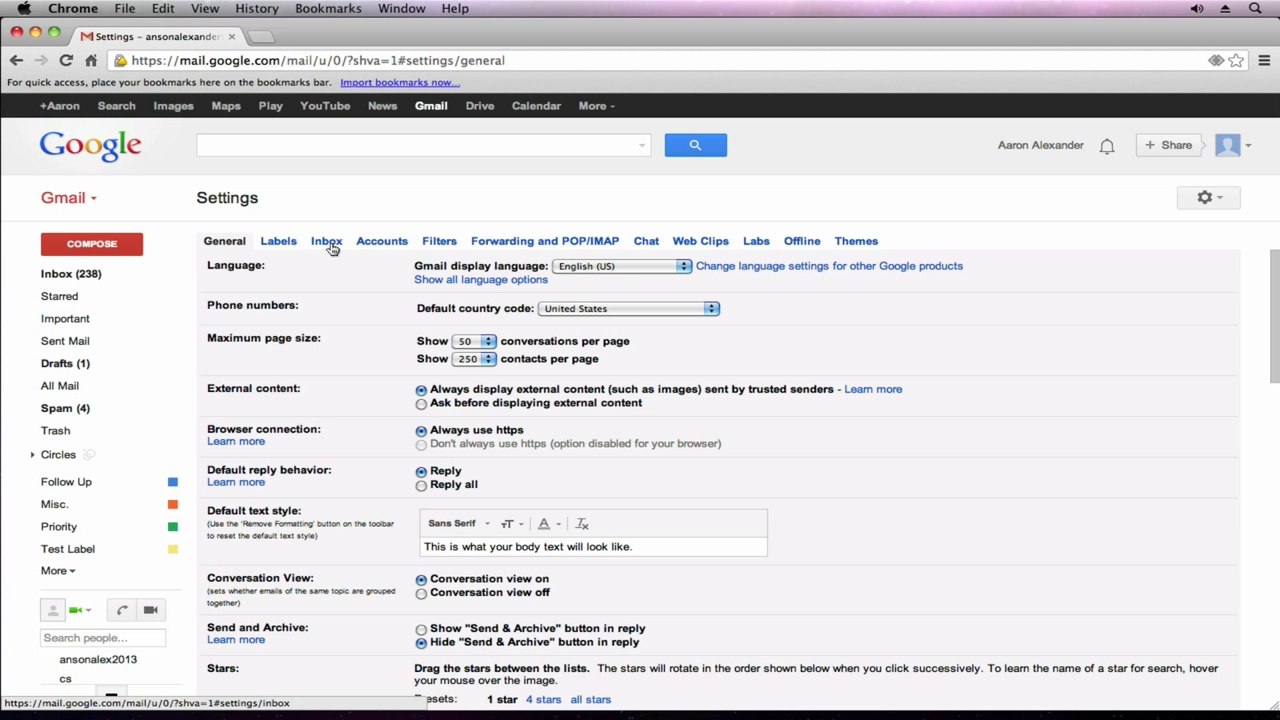The height and width of the screenshot is (720, 1280).
Task: Click the Google search input field
Action: tap(423, 145)
